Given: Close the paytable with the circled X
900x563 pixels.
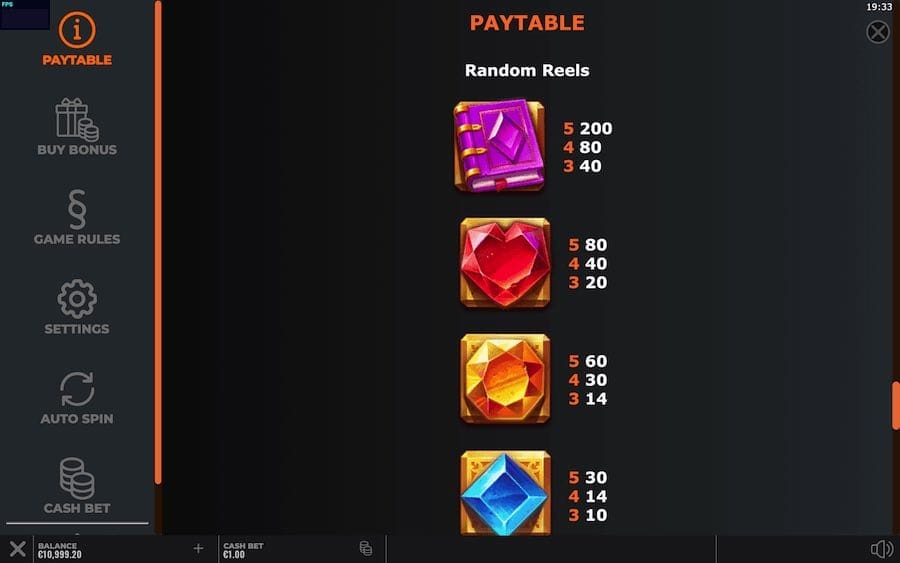Looking at the screenshot, I should pos(878,32).
